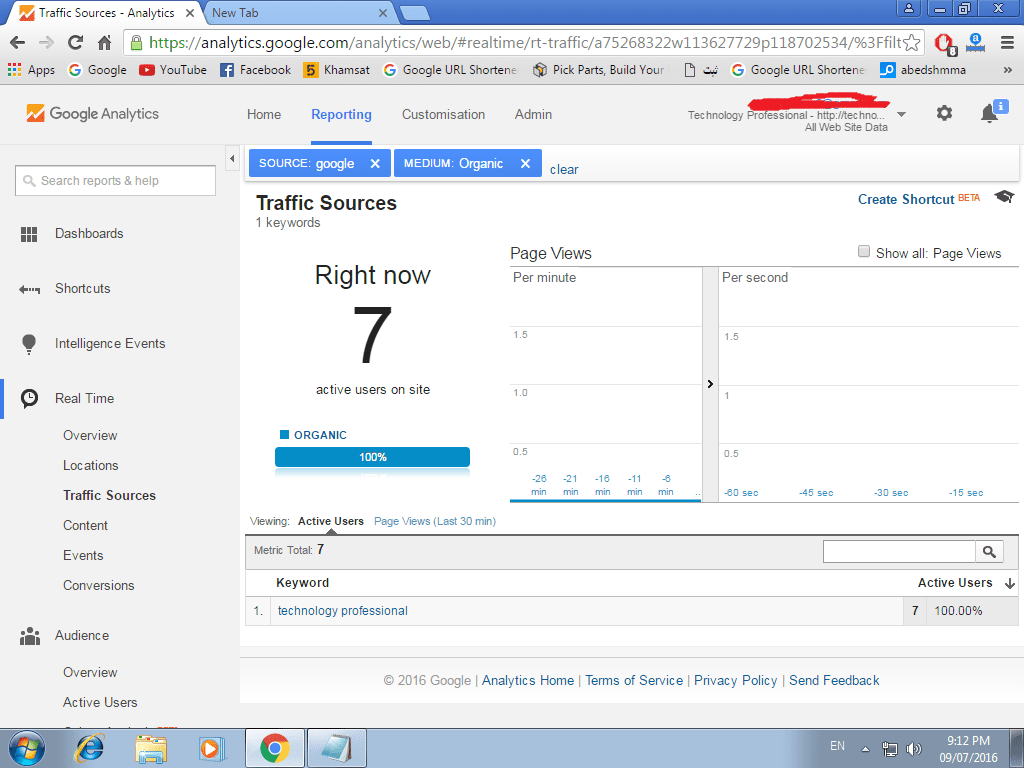Bookmark page with the star icon
This screenshot has height=768, width=1024.
click(x=911, y=43)
